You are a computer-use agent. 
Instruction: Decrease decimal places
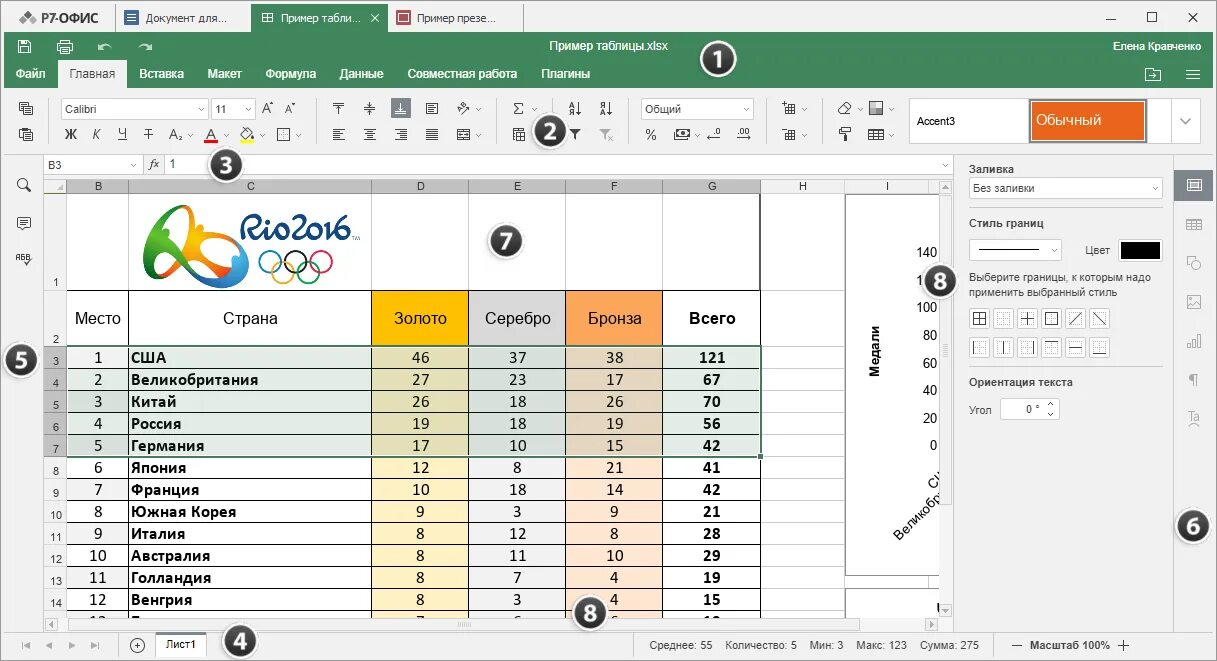(714, 134)
